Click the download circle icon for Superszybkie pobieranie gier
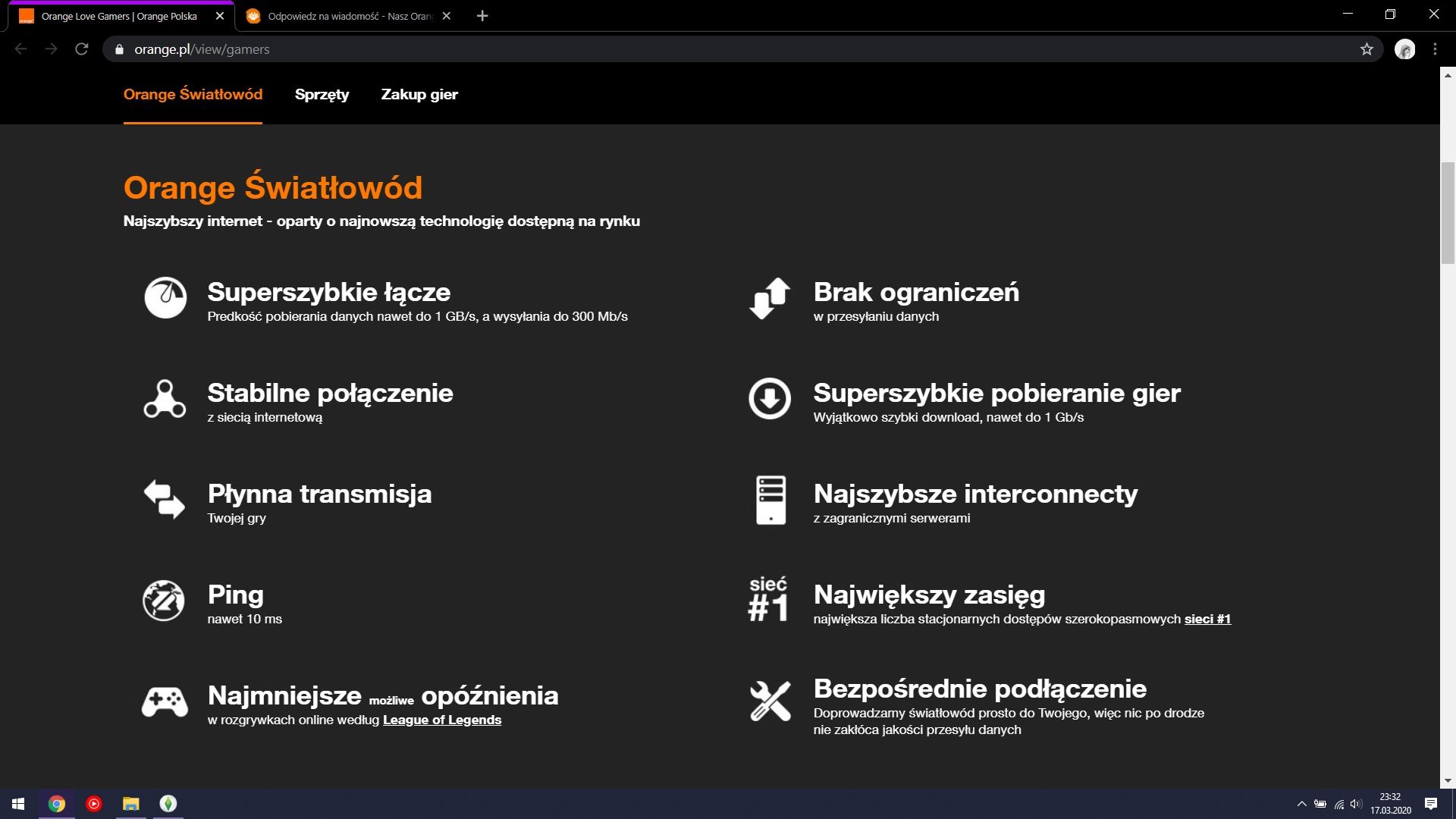1456x819 pixels. click(770, 398)
